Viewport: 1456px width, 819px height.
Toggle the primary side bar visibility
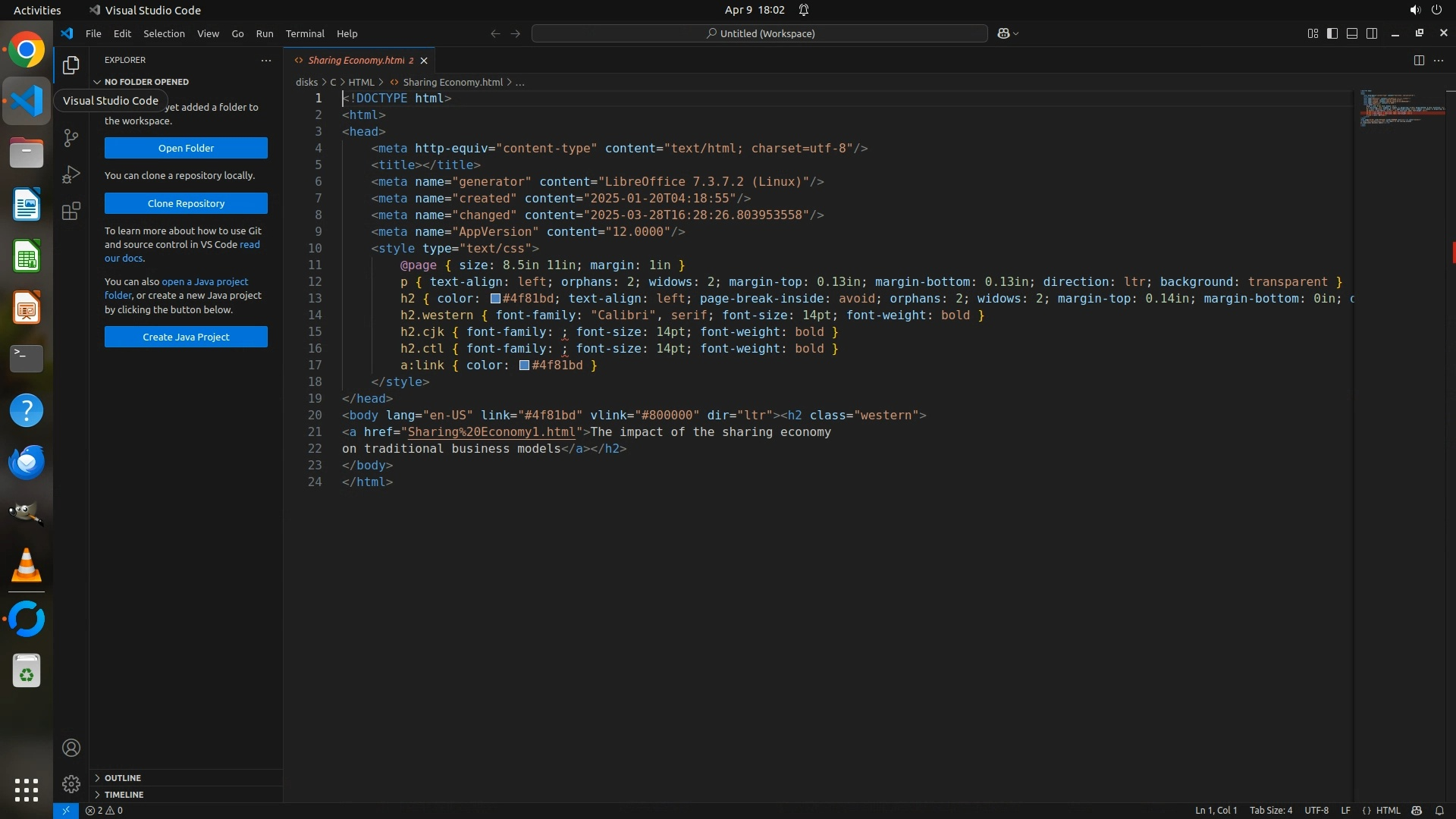click(1332, 33)
